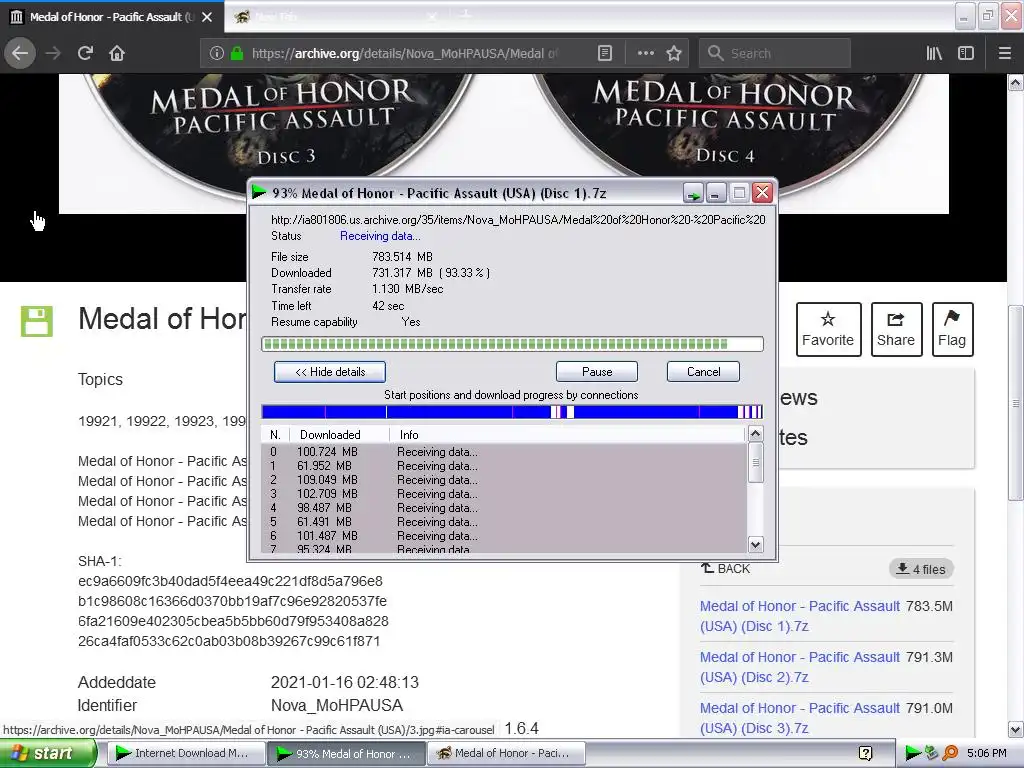Hide details in download dialog
The image size is (1024, 768).
tap(330, 372)
